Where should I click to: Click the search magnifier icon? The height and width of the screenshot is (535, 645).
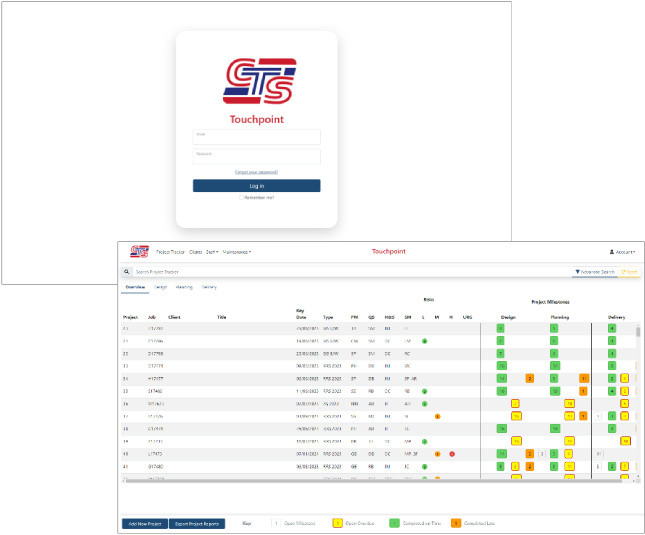pos(126,272)
